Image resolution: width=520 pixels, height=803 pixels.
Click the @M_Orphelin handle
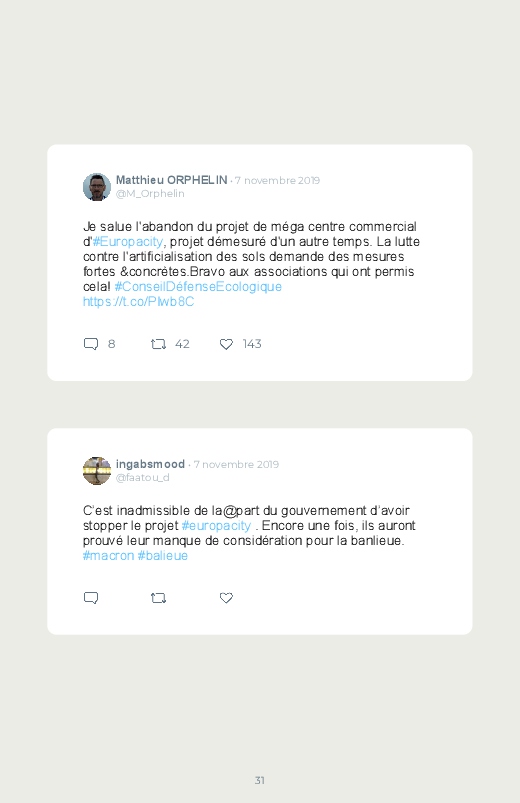pyautogui.click(x=150, y=194)
